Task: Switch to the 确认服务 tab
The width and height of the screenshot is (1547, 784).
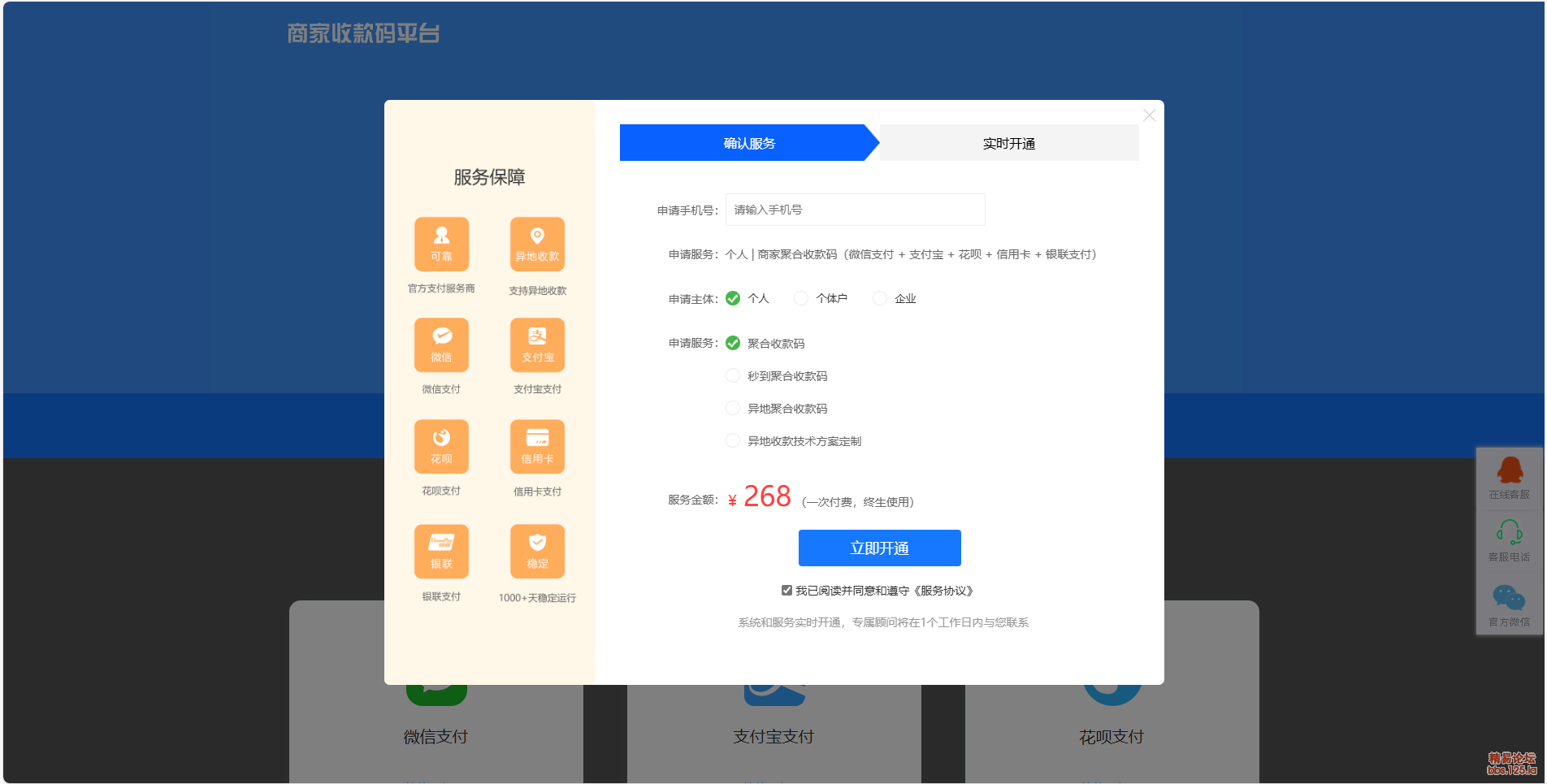Action: pyautogui.click(x=748, y=142)
